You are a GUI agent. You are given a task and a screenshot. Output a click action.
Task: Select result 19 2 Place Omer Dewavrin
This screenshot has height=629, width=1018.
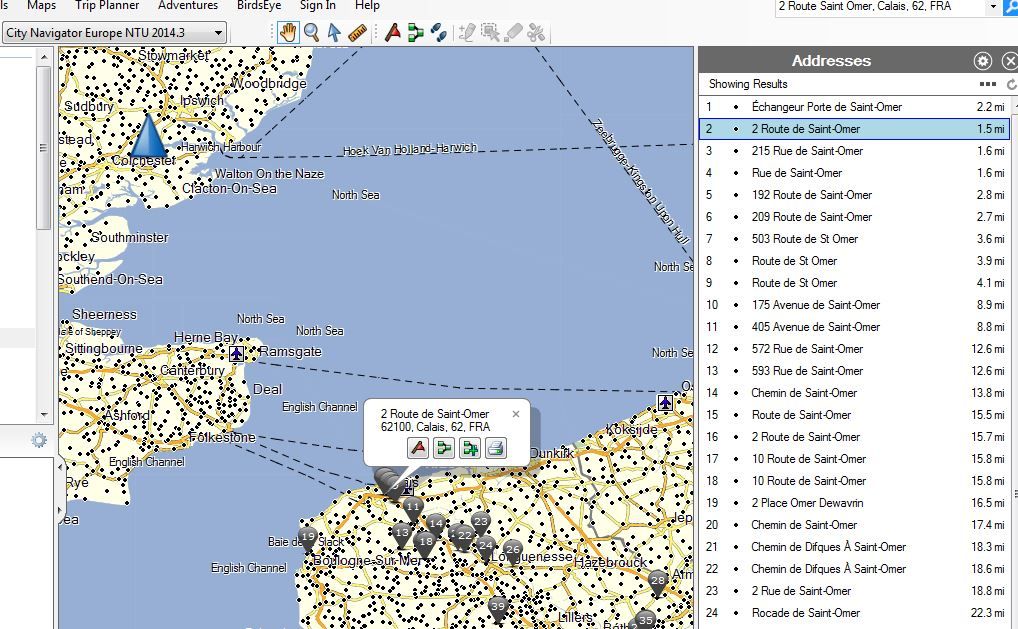coord(856,503)
